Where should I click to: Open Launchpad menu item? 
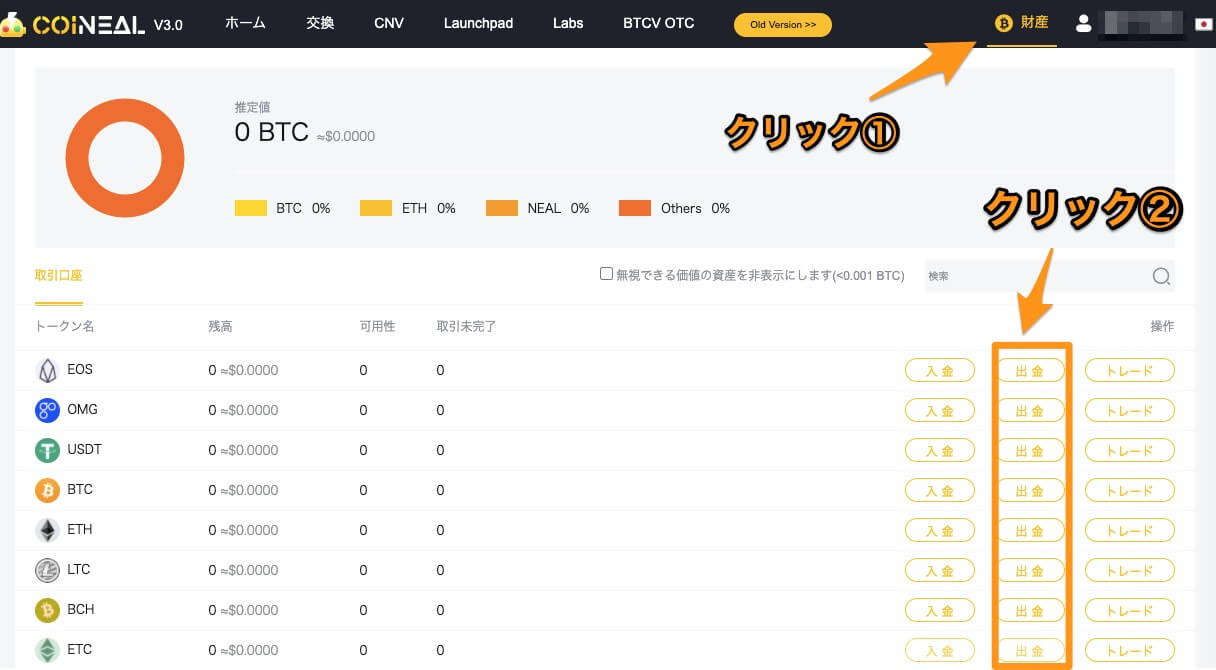click(478, 23)
